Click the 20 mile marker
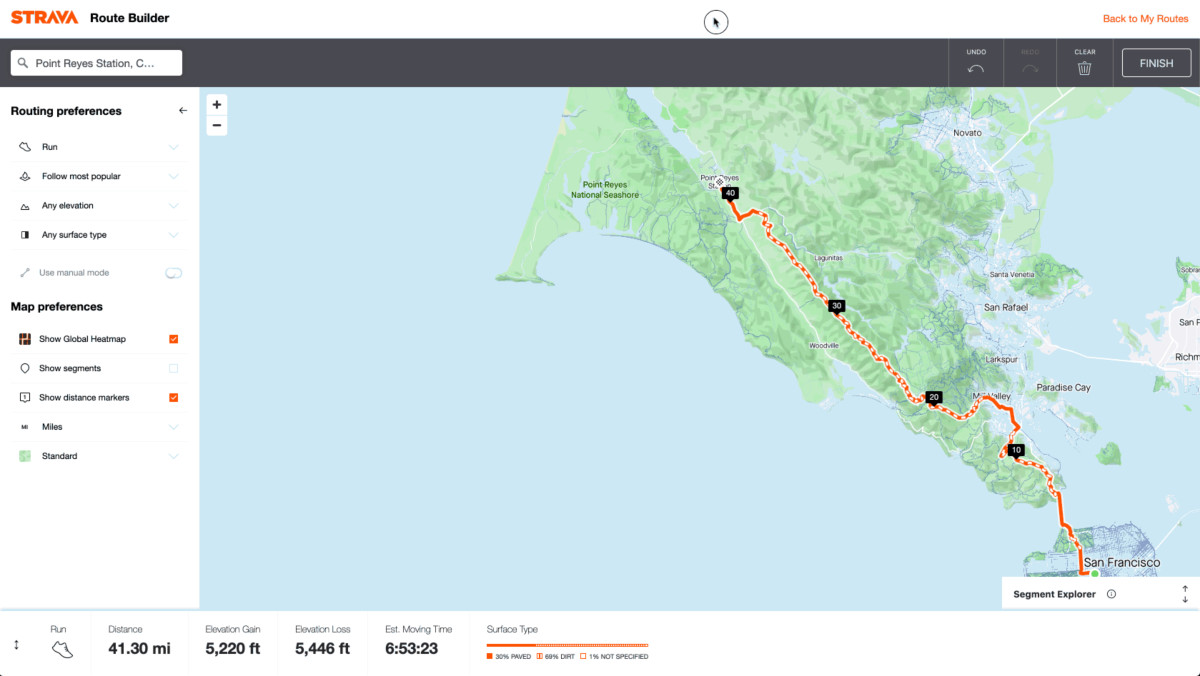Screen dimensions: 1200x676 (x=934, y=398)
